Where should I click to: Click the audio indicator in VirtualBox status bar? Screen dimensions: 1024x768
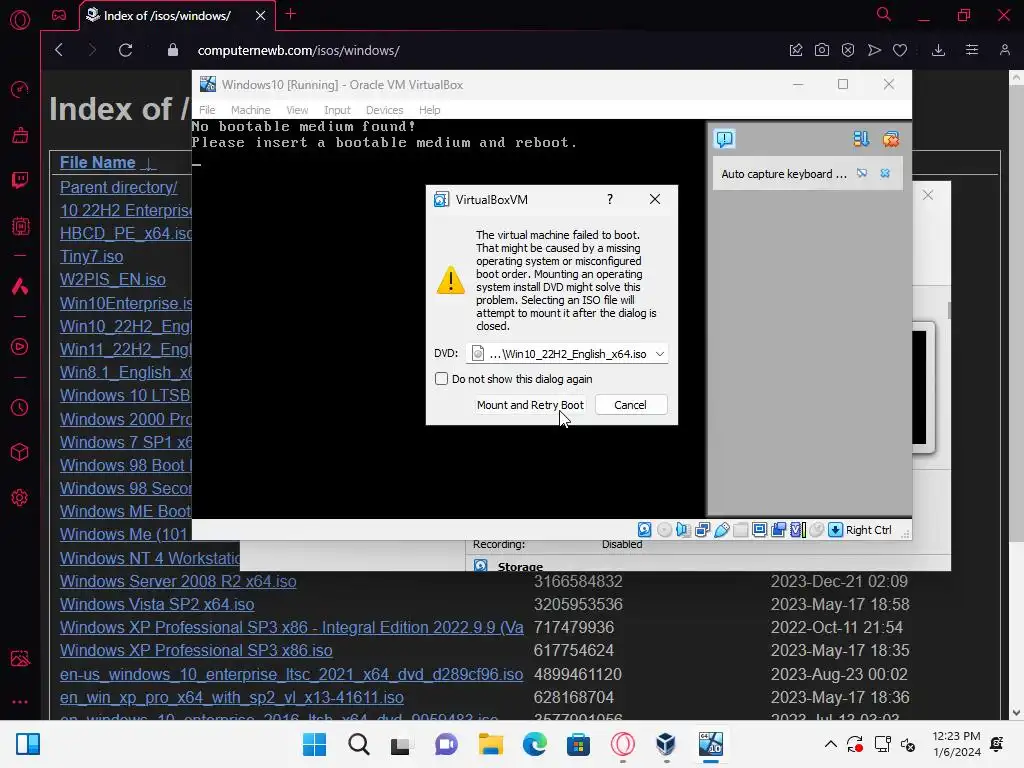point(683,530)
